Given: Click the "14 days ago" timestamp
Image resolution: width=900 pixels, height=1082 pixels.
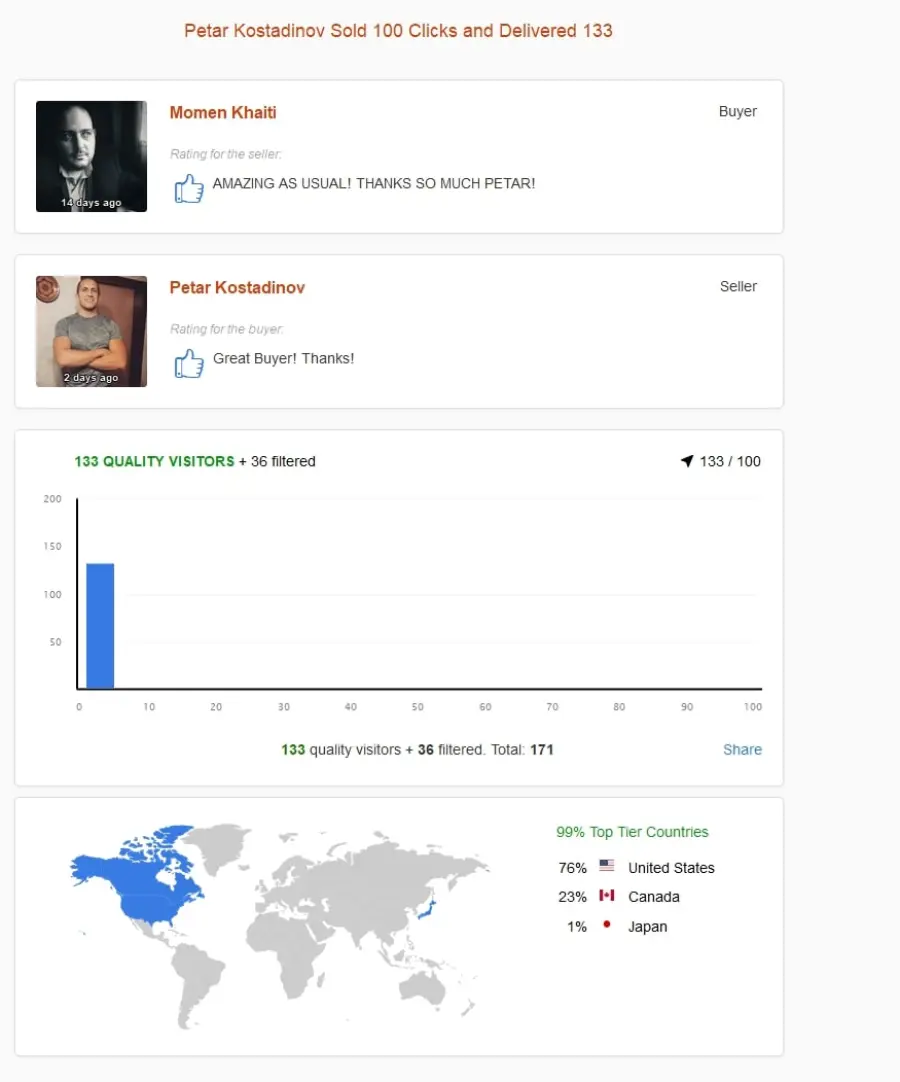Looking at the screenshot, I should [x=91, y=203].
